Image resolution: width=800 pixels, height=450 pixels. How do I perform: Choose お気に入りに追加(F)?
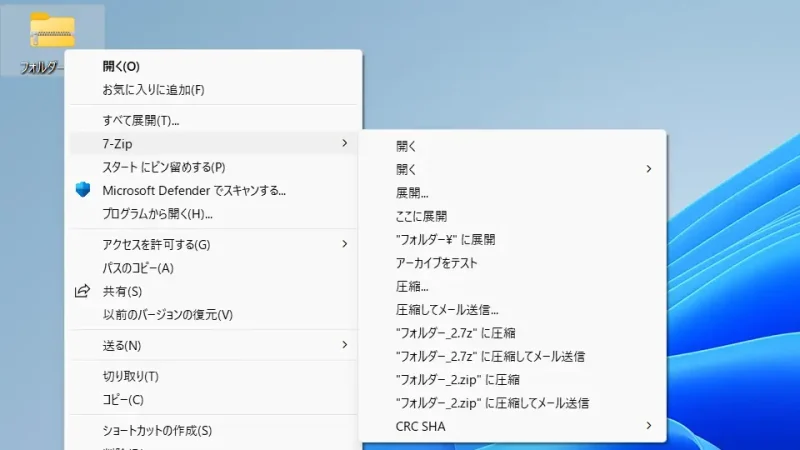(153, 90)
